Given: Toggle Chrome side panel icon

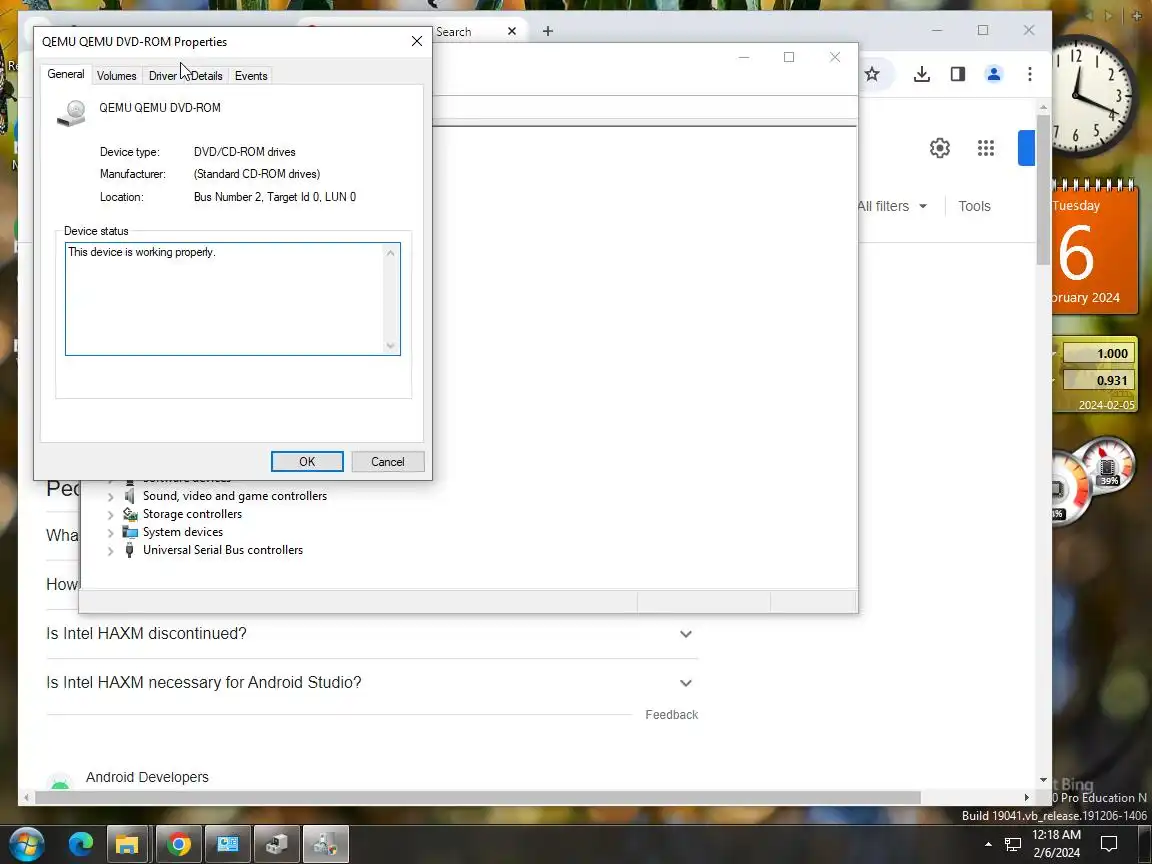Looking at the screenshot, I should click(957, 73).
